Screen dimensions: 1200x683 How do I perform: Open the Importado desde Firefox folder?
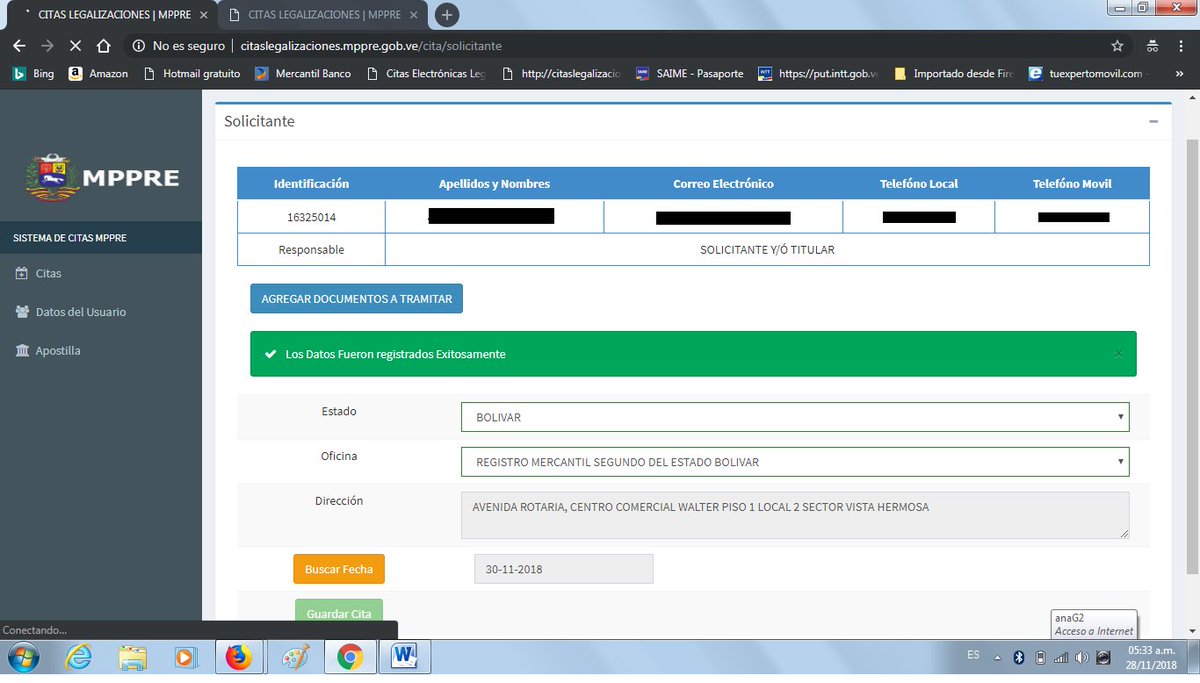pyautogui.click(x=953, y=73)
